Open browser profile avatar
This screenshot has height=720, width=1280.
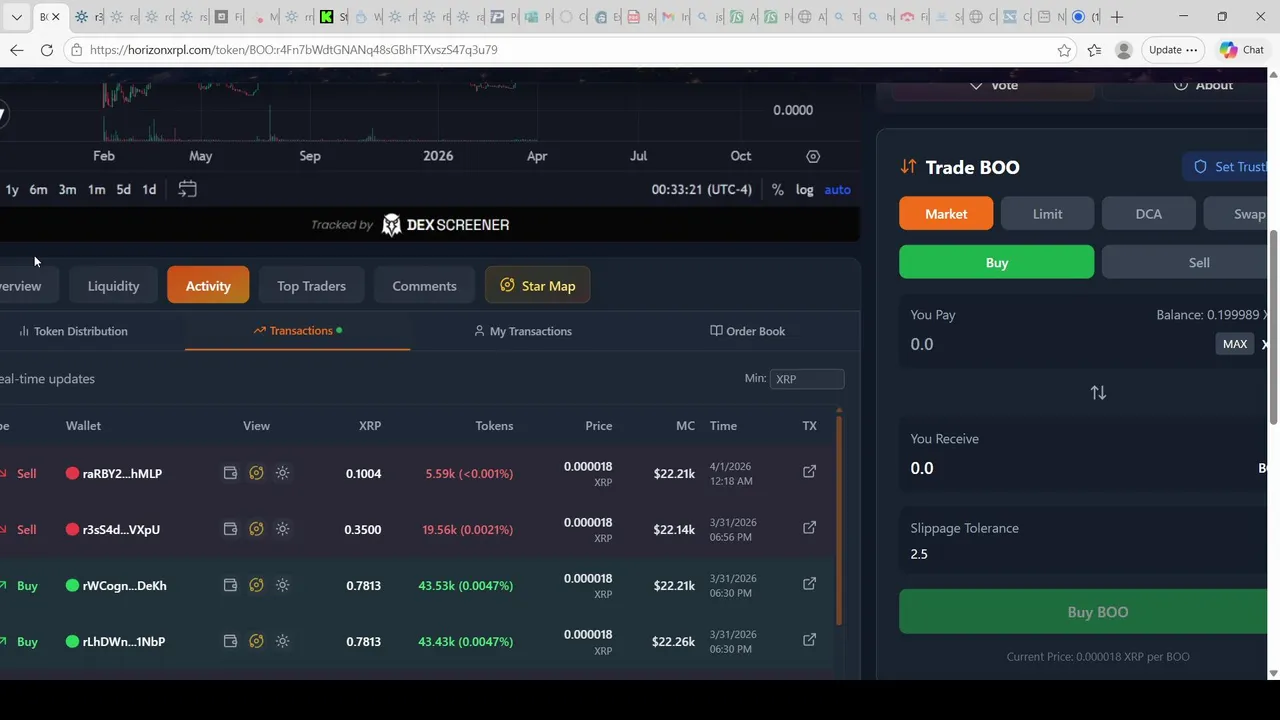click(1124, 50)
